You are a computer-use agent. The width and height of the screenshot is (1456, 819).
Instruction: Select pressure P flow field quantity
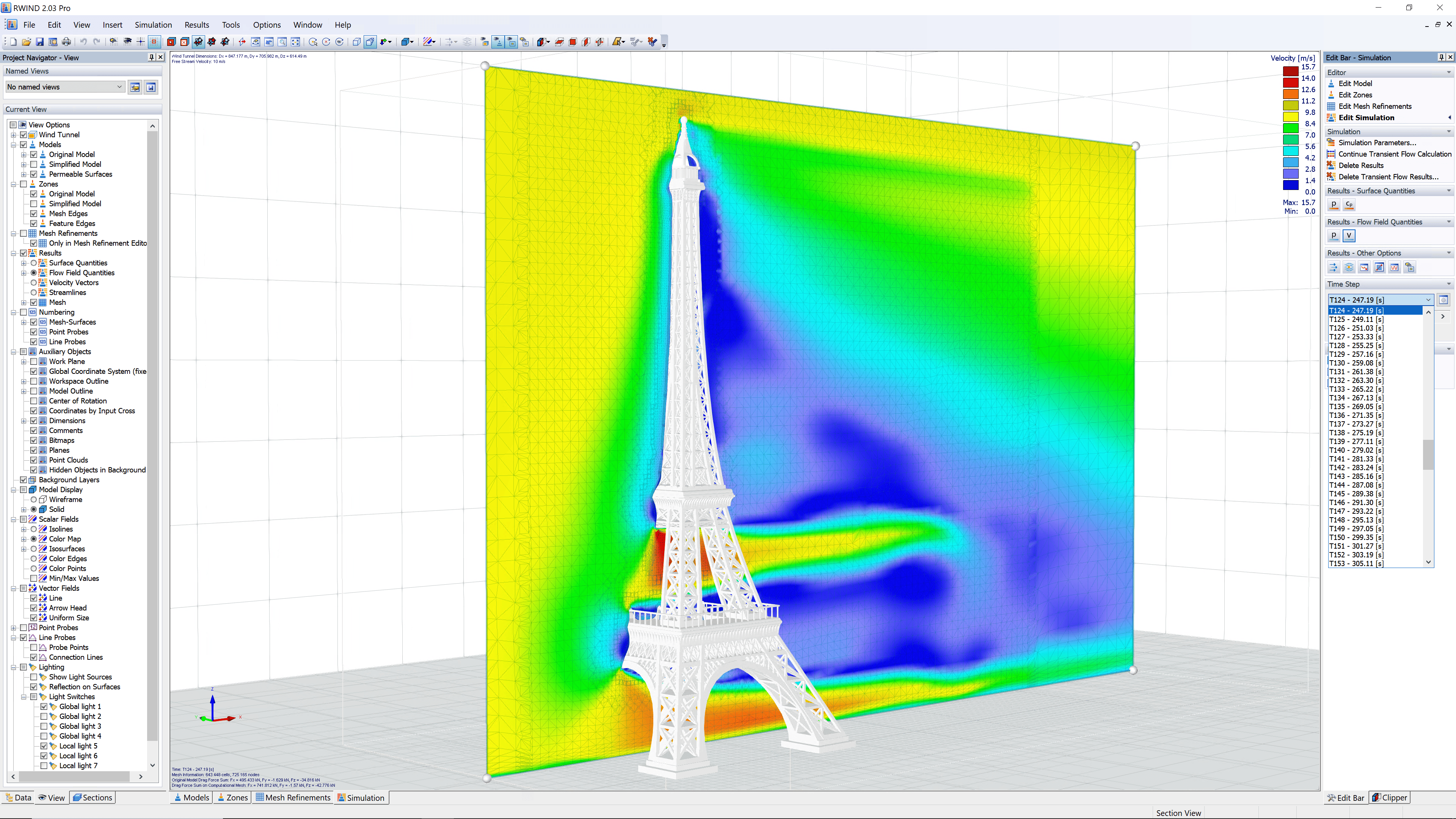tap(1334, 236)
